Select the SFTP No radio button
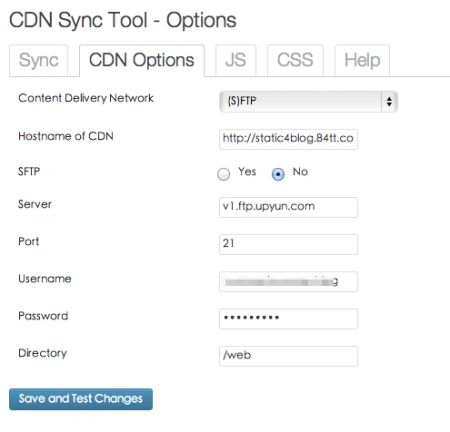 (x=278, y=174)
